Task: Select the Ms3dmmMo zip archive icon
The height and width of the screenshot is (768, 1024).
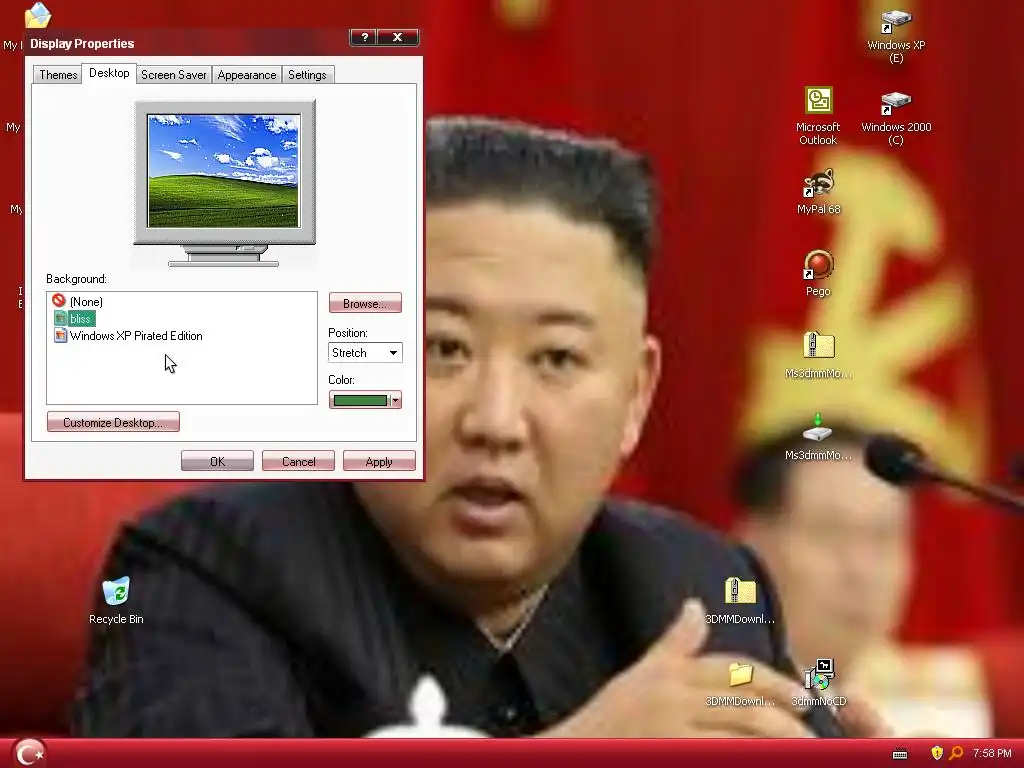Action: [818, 355]
